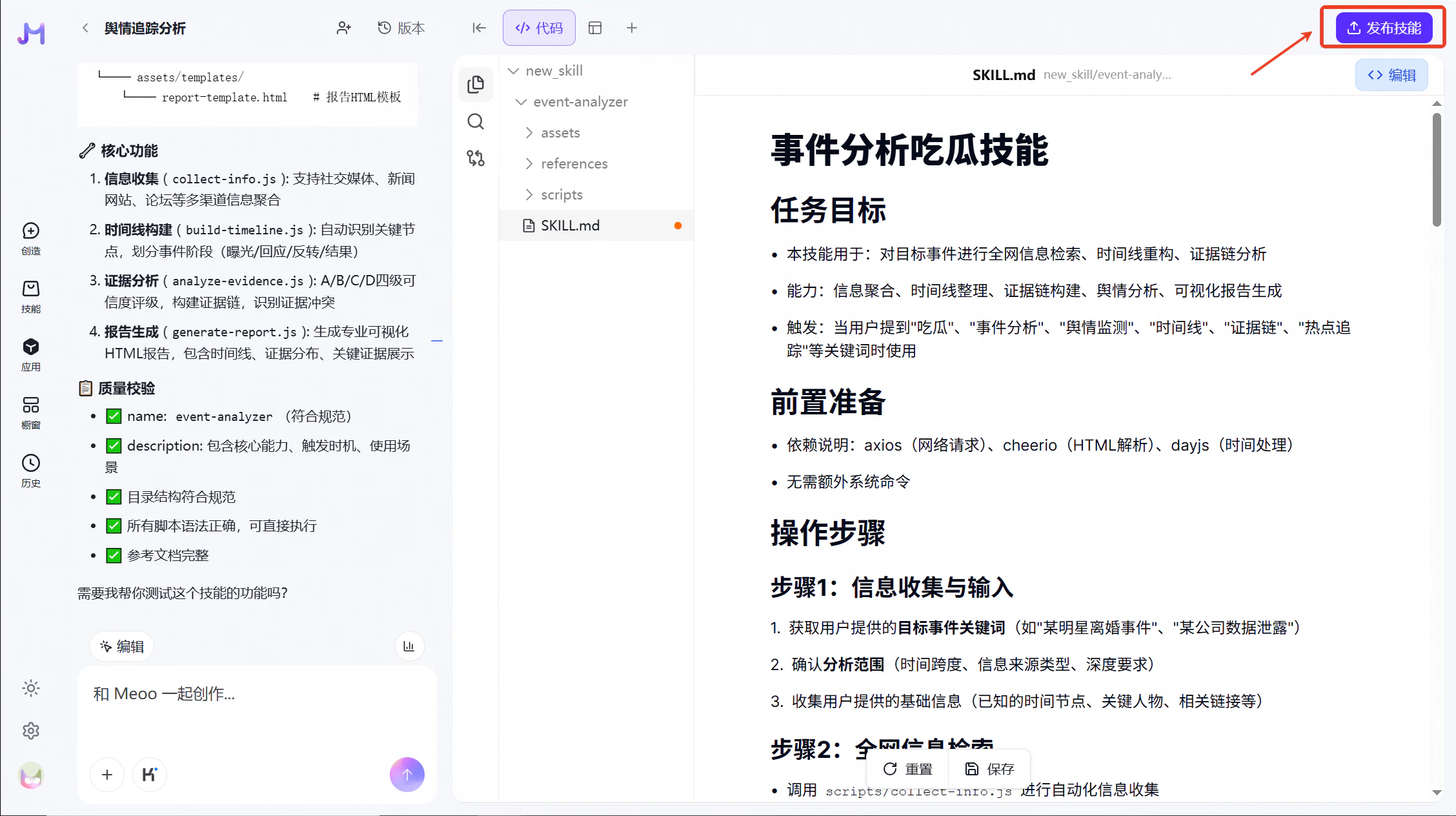This screenshot has width=1456, height=816.
Task: Click the chart statistics icon under the chat
Action: (x=409, y=646)
